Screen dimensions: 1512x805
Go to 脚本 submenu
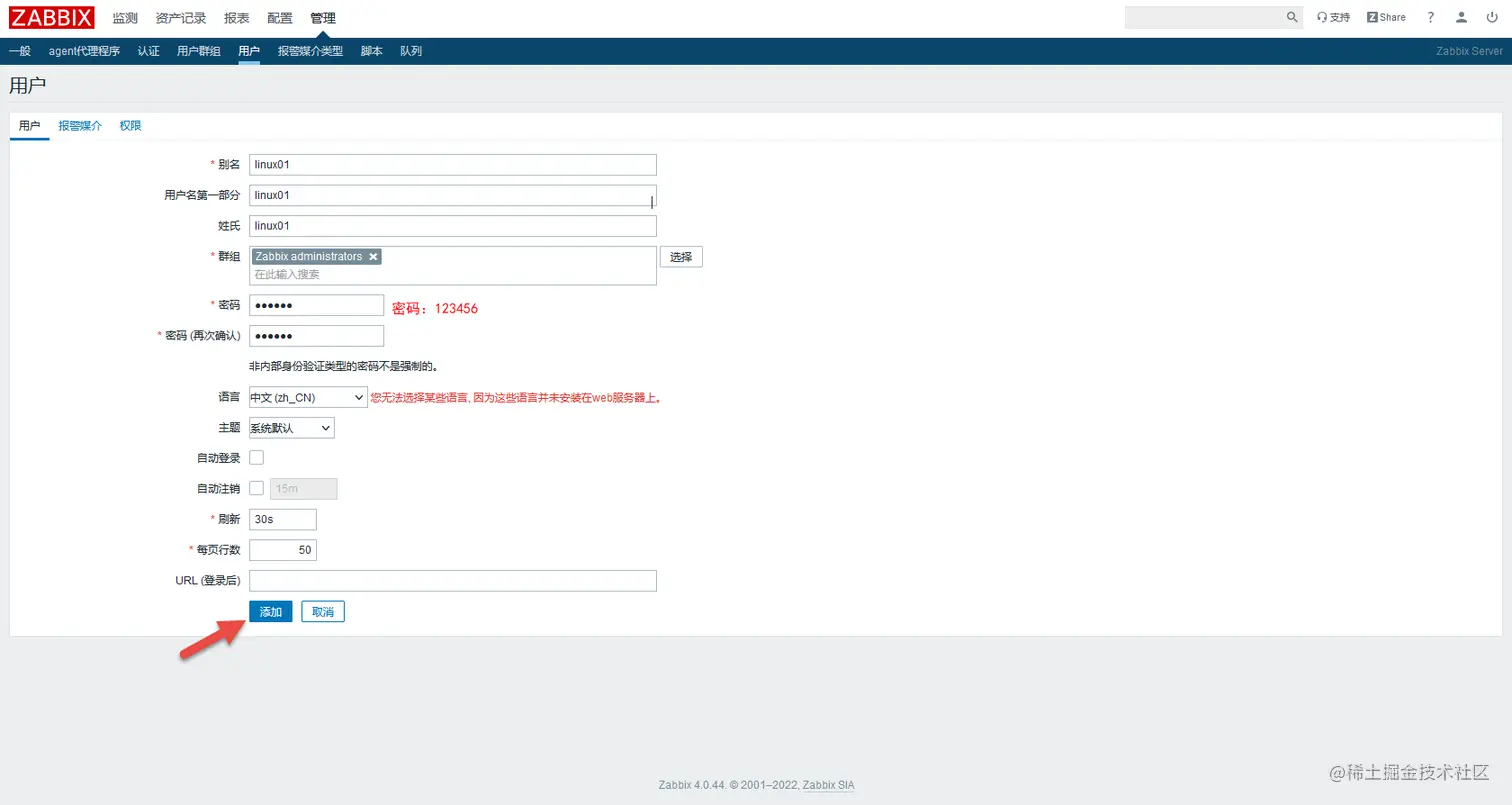tap(371, 51)
